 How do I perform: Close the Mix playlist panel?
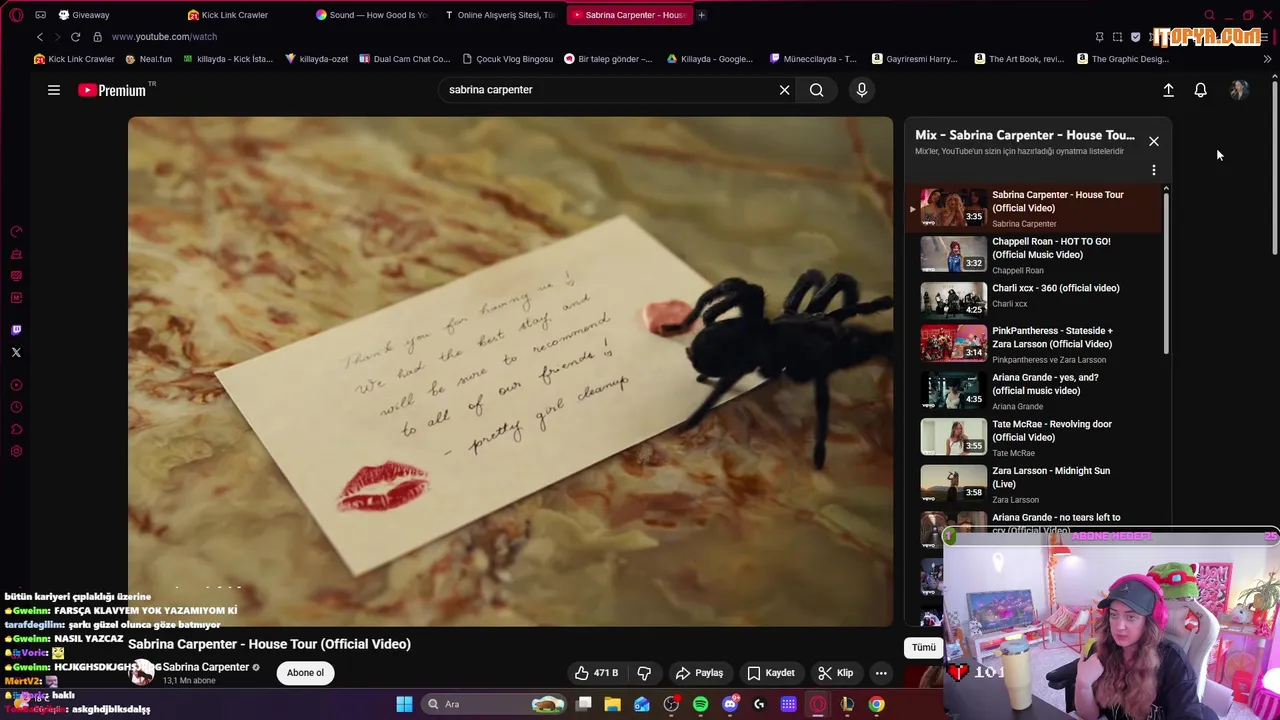(1153, 141)
